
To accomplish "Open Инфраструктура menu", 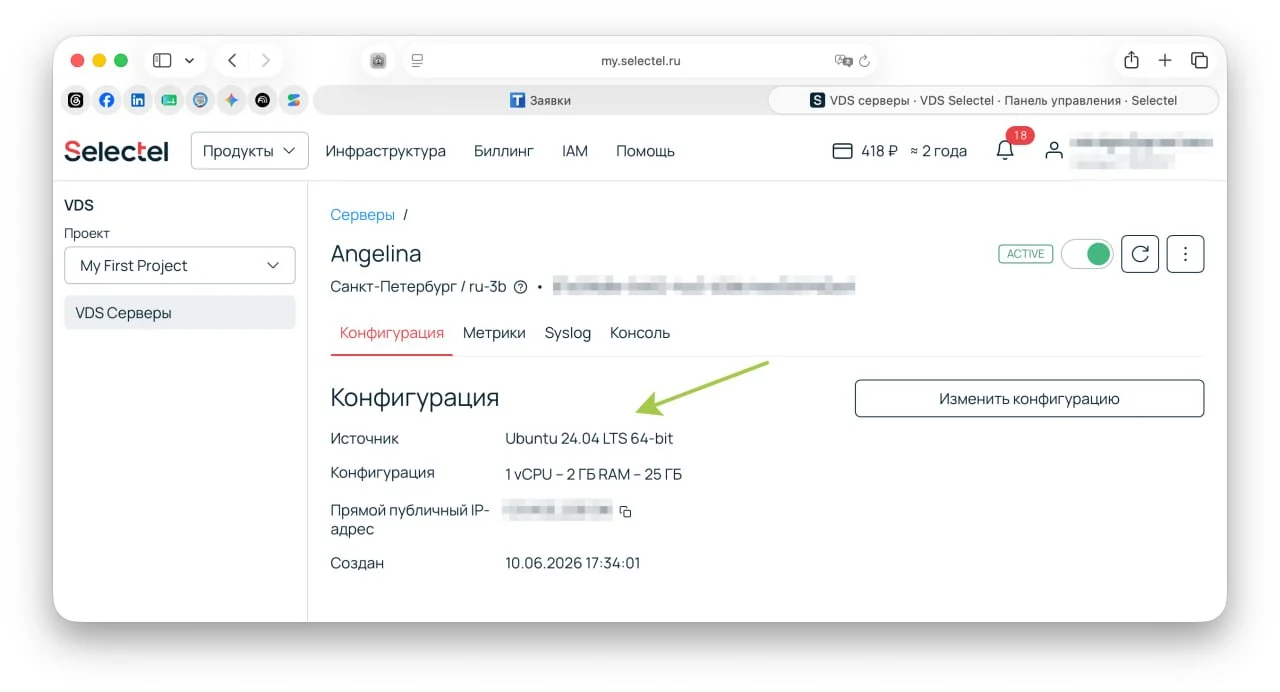I will tap(385, 151).
